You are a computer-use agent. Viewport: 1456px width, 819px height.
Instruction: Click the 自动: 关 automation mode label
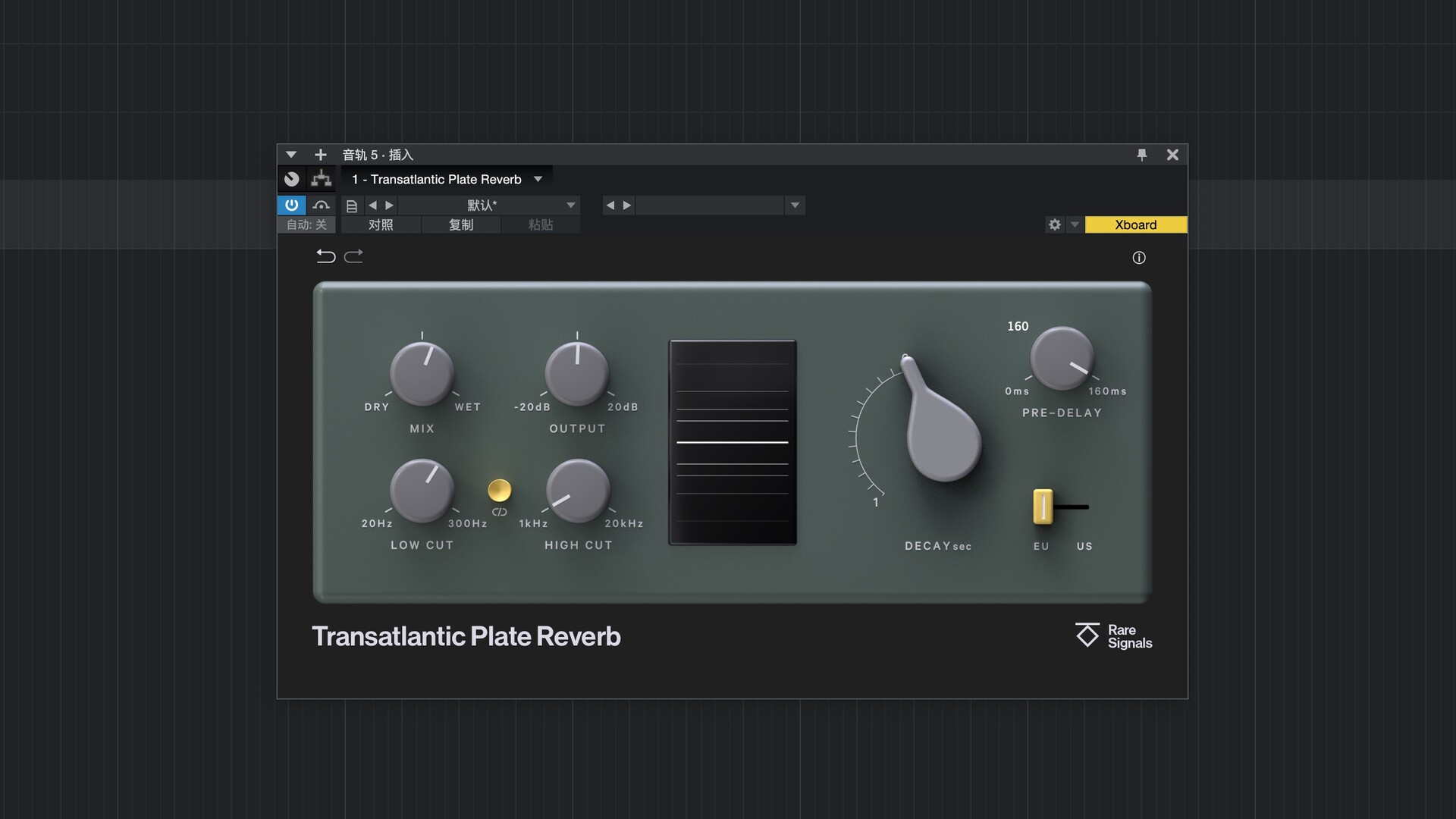(x=306, y=224)
